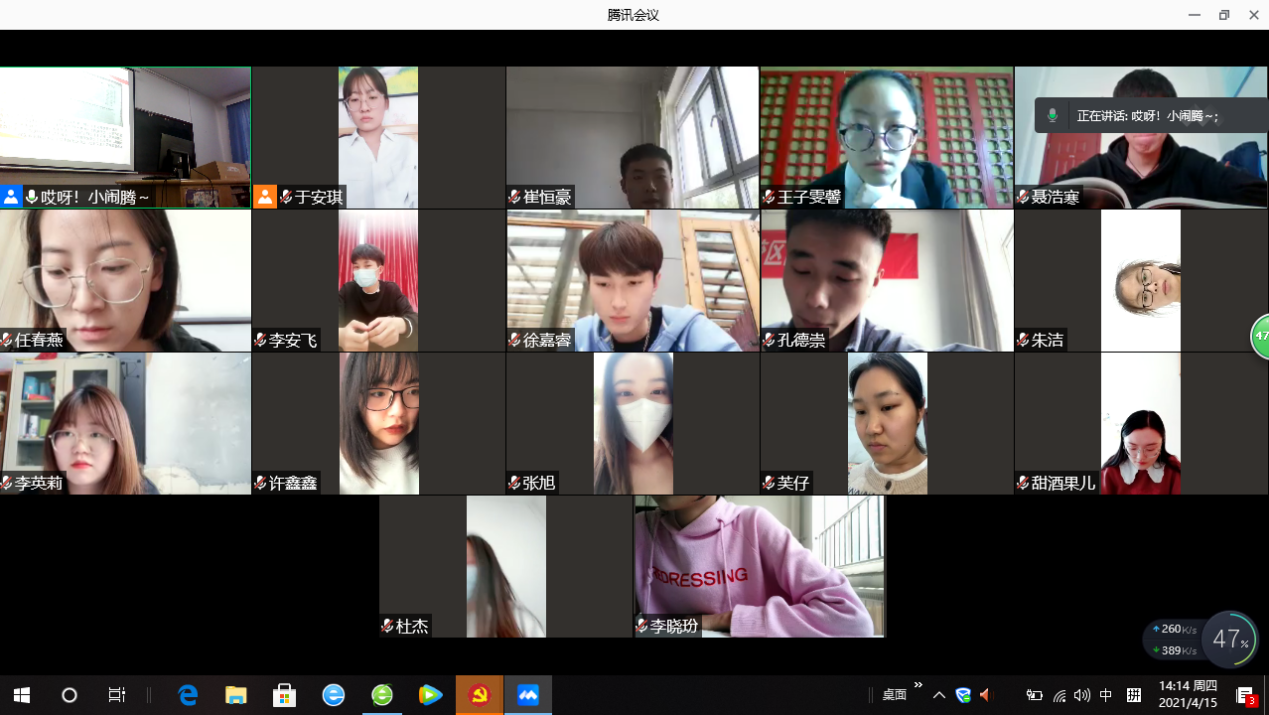Click the blue host icon beside 哎呀！小闹腾~
Screen dimensions: 1269x715
(11, 197)
